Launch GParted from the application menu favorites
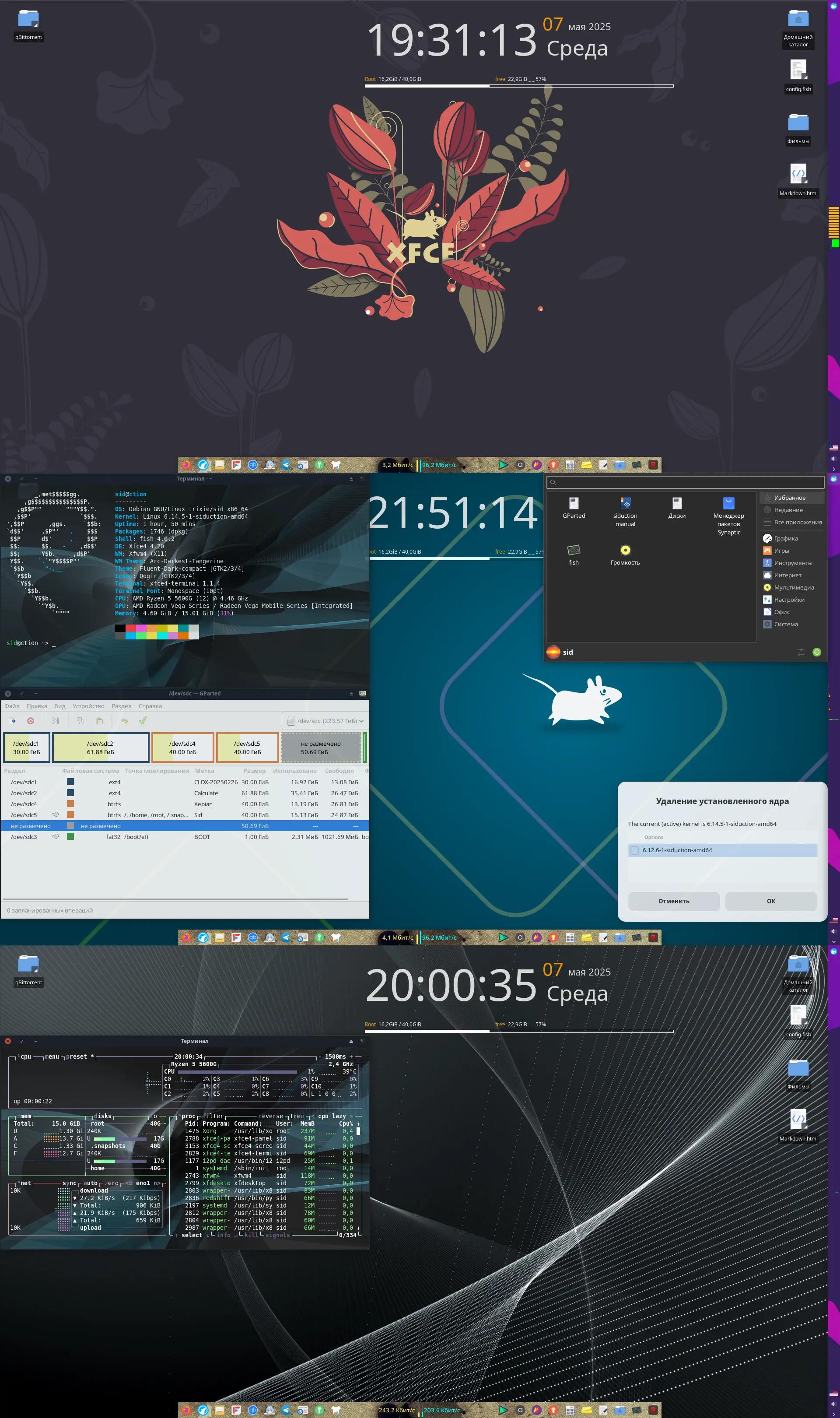 click(574, 508)
